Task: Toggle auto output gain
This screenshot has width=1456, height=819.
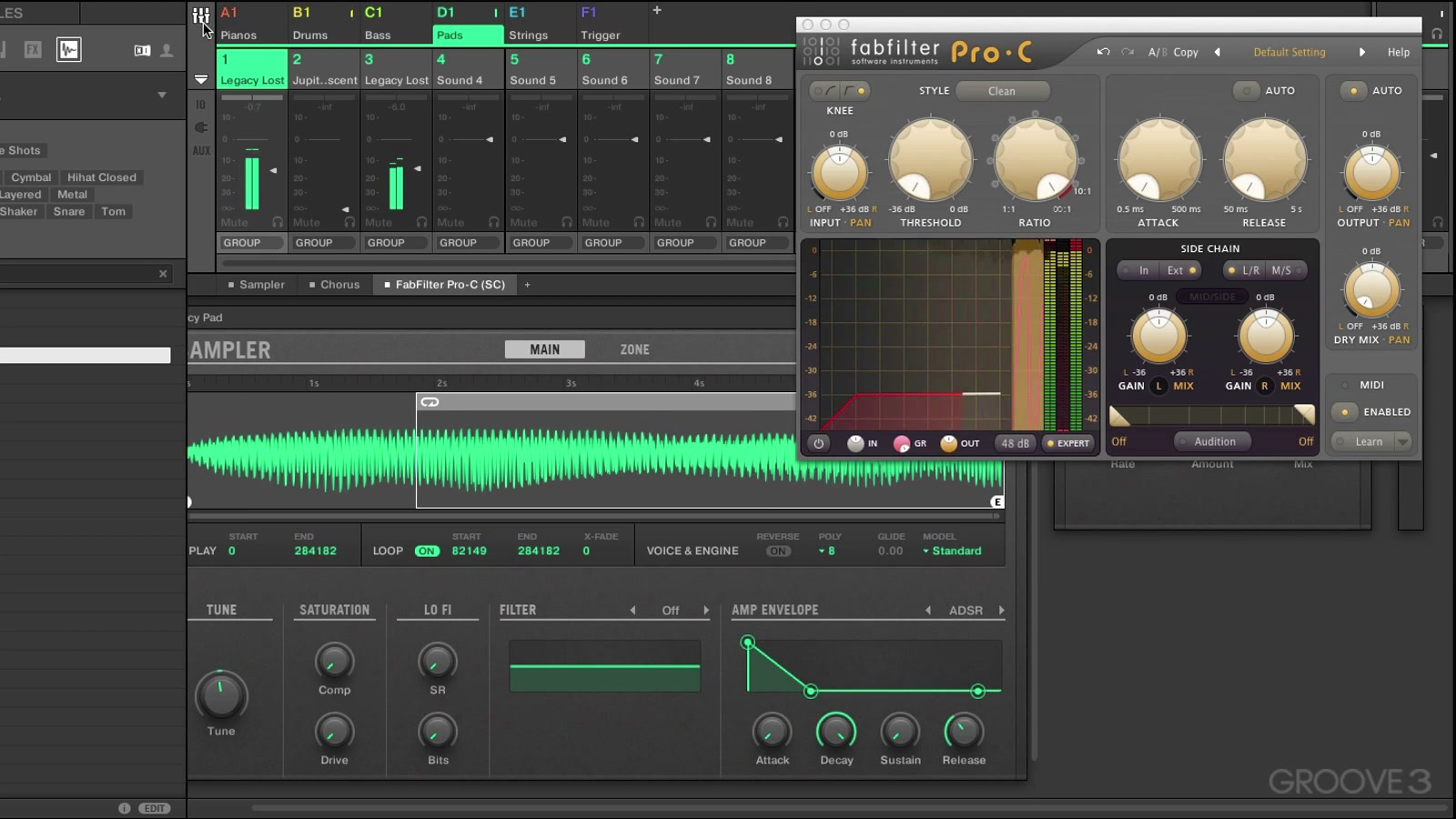Action: tap(1353, 90)
